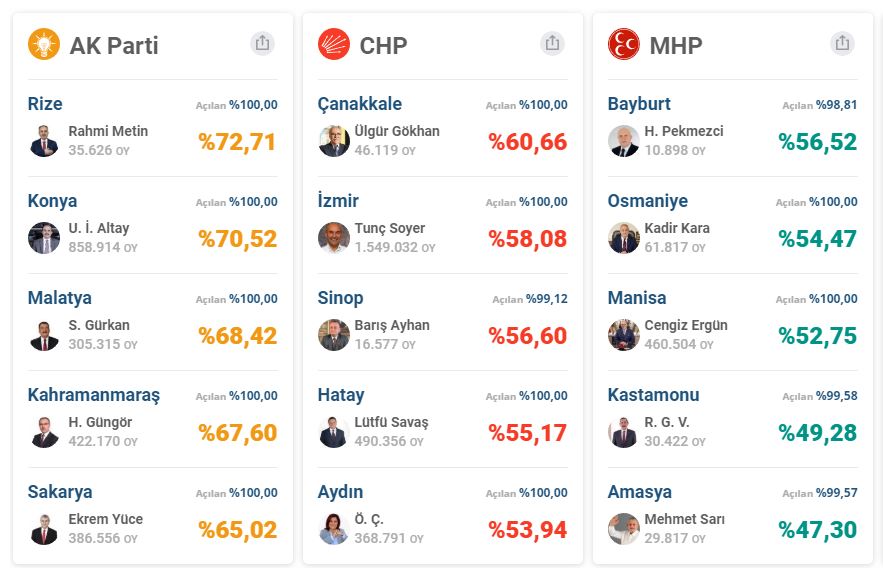Screen dimensions: 883x568
Task: Go to Kahramanmaraş results
Action: (x=94, y=395)
